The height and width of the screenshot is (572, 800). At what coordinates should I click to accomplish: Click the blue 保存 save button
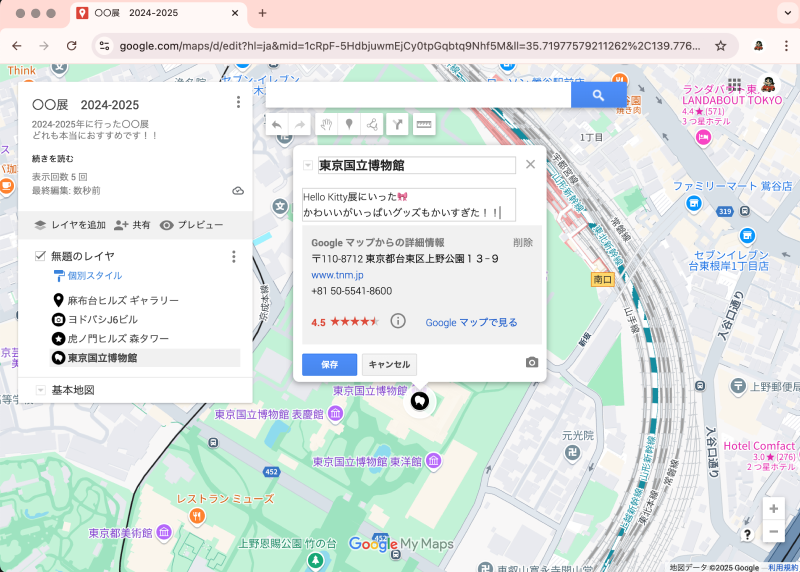tap(330, 364)
